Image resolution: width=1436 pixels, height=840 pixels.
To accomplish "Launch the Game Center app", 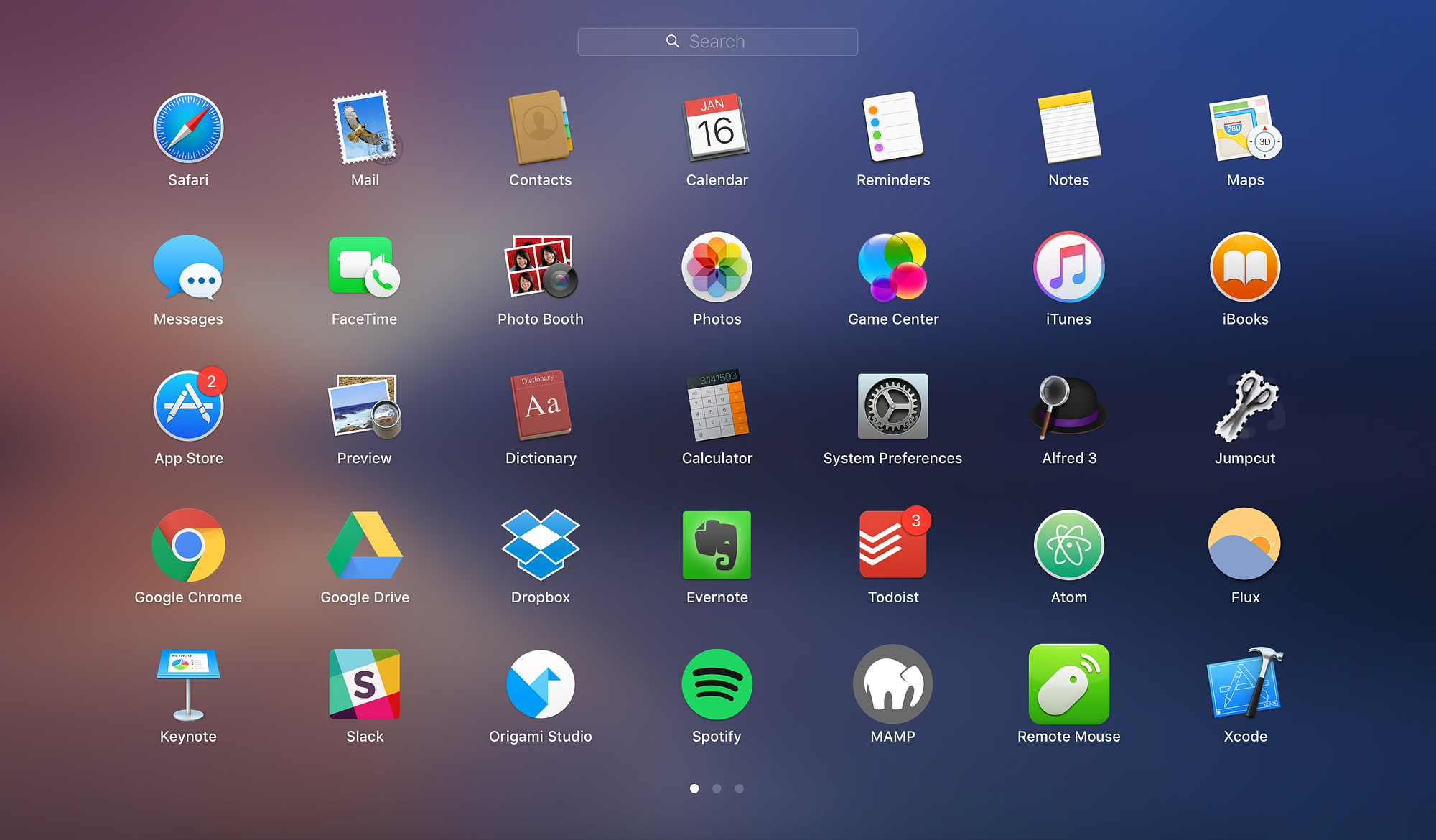I will [x=892, y=266].
